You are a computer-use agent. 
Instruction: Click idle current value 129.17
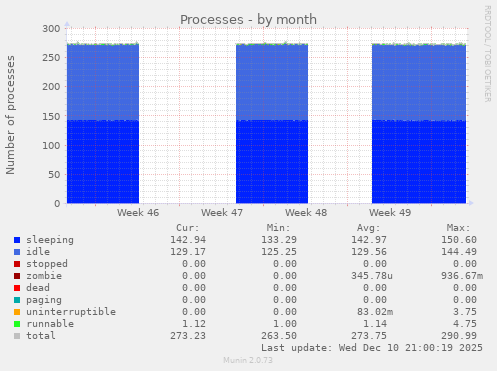[x=188, y=252]
